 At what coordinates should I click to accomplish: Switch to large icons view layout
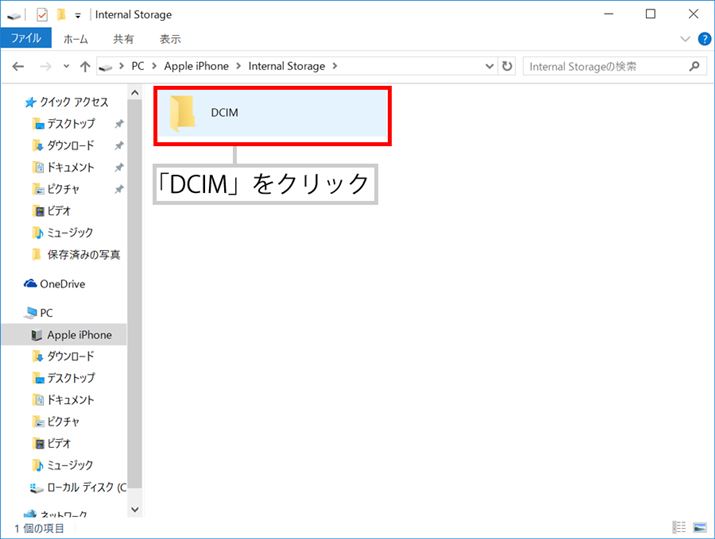tap(700, 527)
